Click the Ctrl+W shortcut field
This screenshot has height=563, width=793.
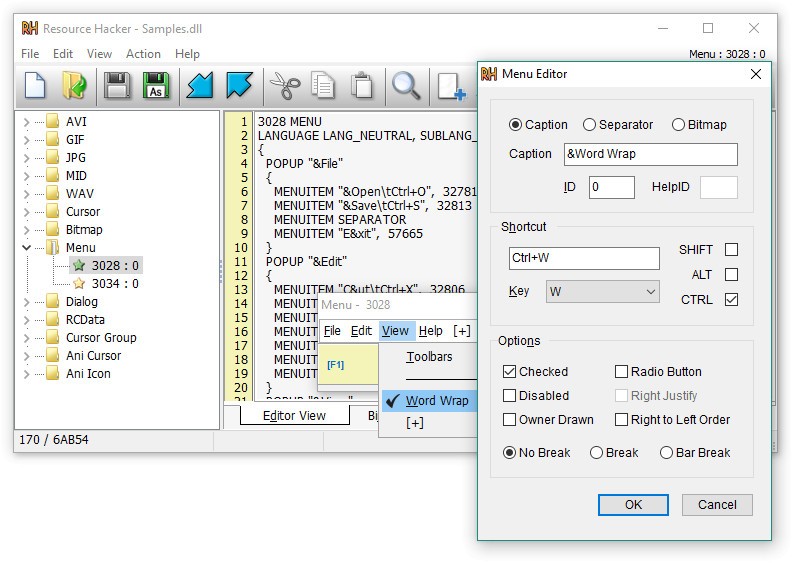584,258
